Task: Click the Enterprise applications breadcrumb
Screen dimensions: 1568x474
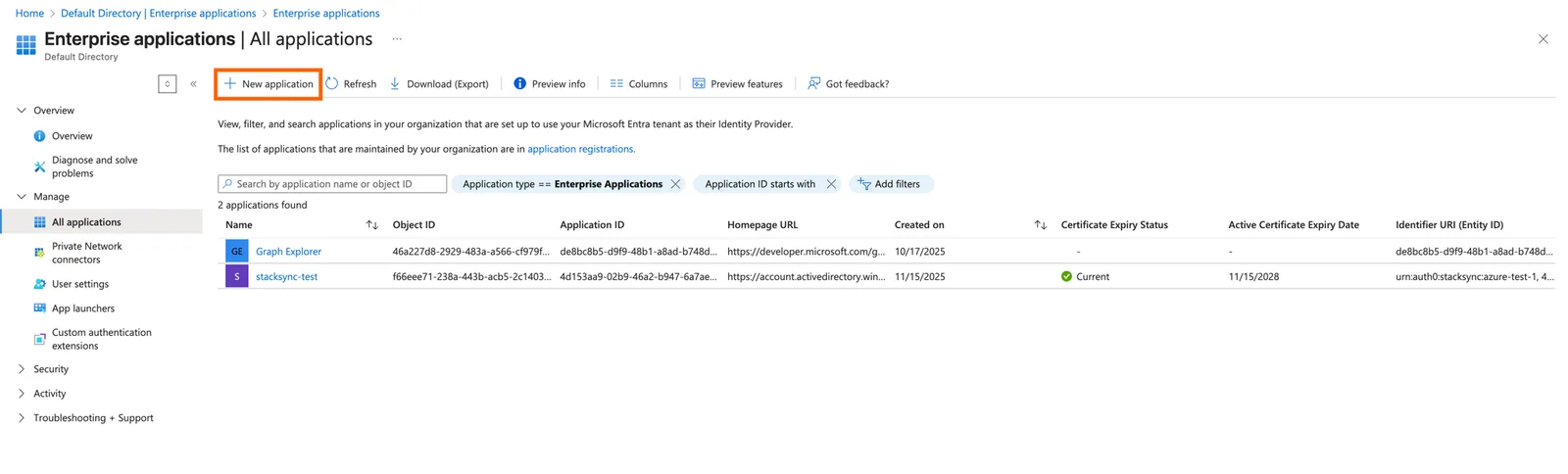Action: coord(326,14)
